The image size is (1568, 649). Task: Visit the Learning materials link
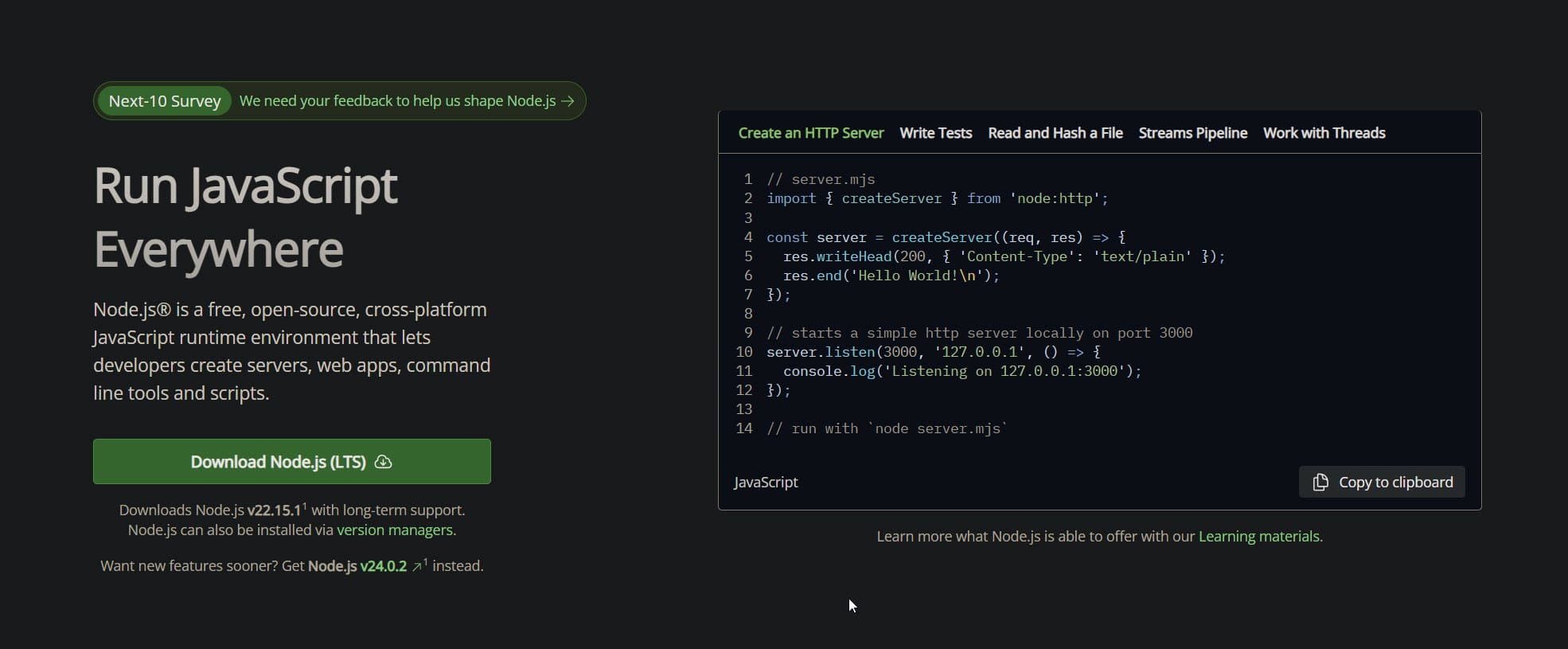(x=1258, y=537)
